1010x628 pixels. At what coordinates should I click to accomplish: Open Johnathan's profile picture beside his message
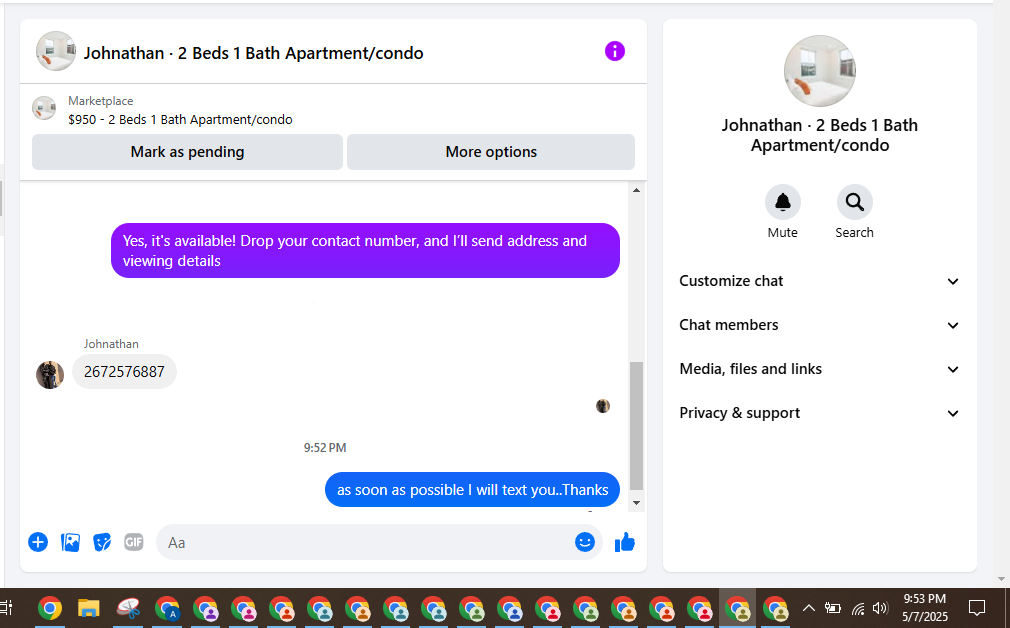click(50, 374)
